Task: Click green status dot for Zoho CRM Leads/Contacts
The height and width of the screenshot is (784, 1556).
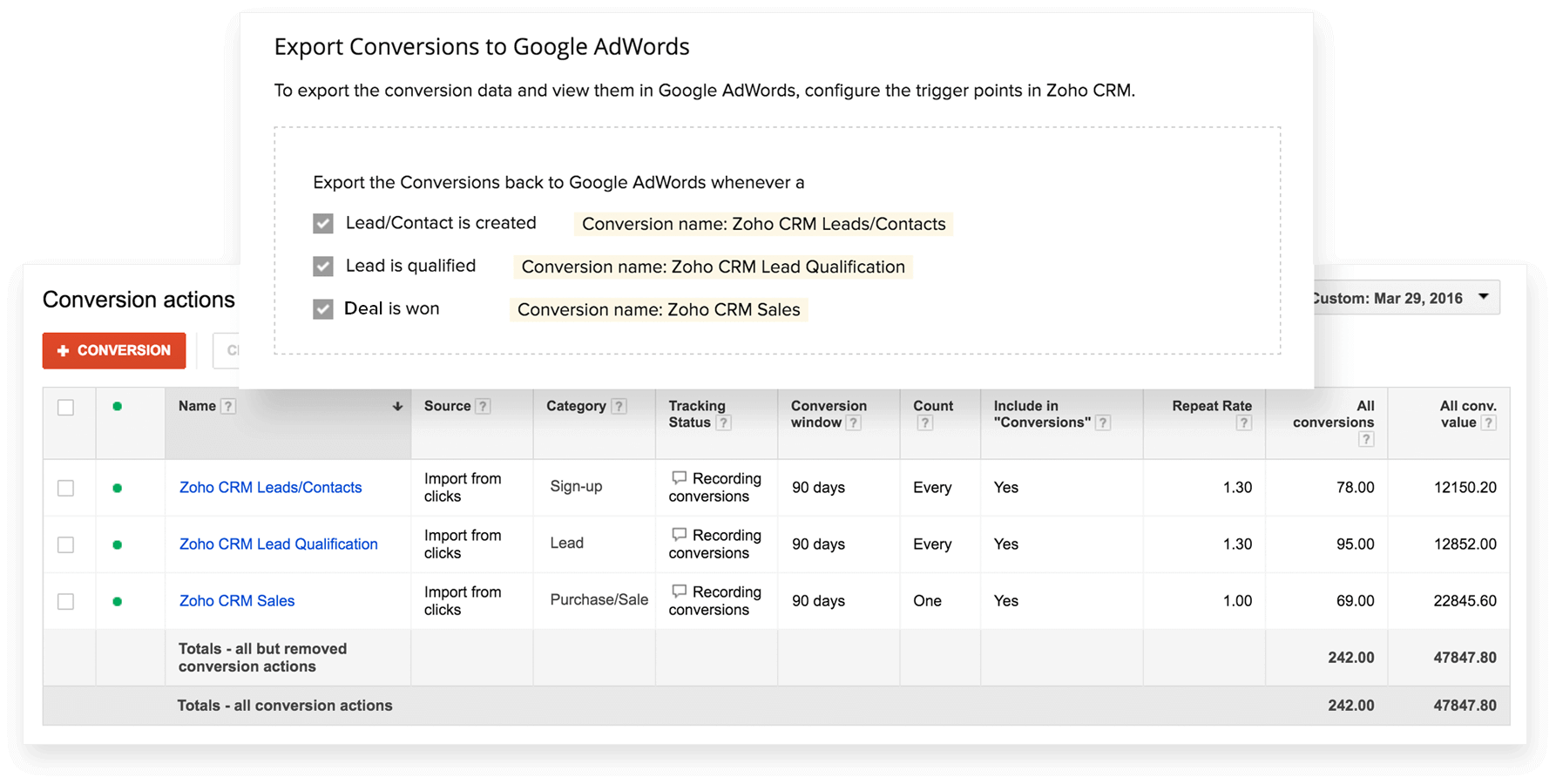Action: [x=118, y=488]
